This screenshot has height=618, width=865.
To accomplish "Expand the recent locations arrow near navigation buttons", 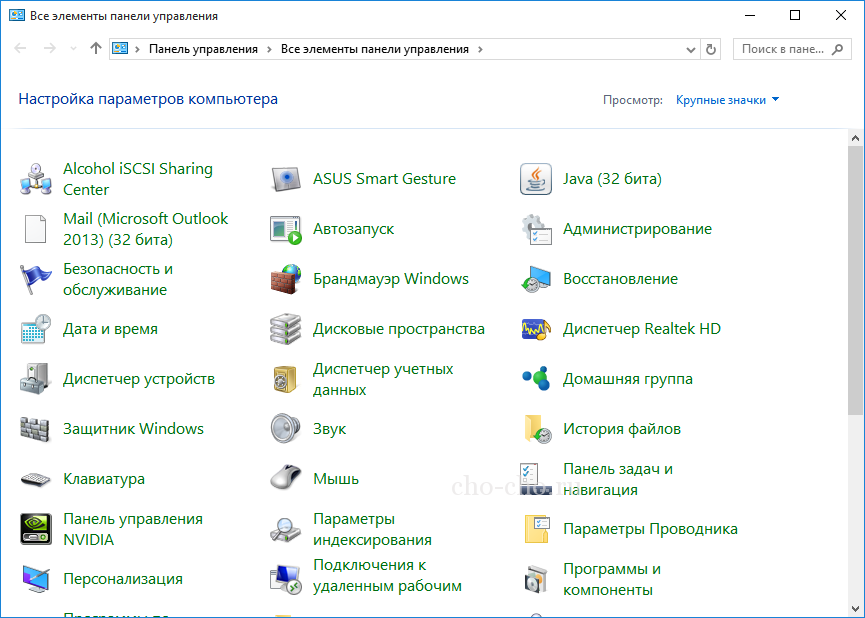I will tap(74, 49).
